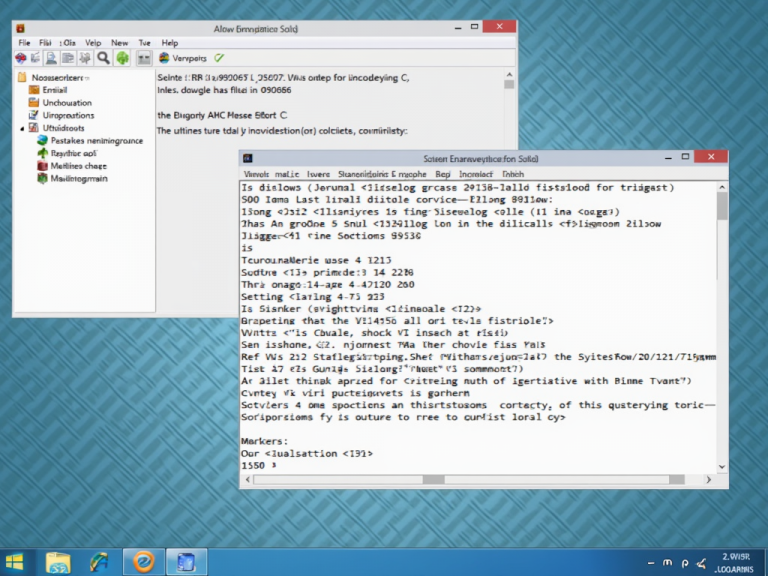Select the Uiropreations tree item
The width and height of the screenshot is (768, 576).
[69, 116]
